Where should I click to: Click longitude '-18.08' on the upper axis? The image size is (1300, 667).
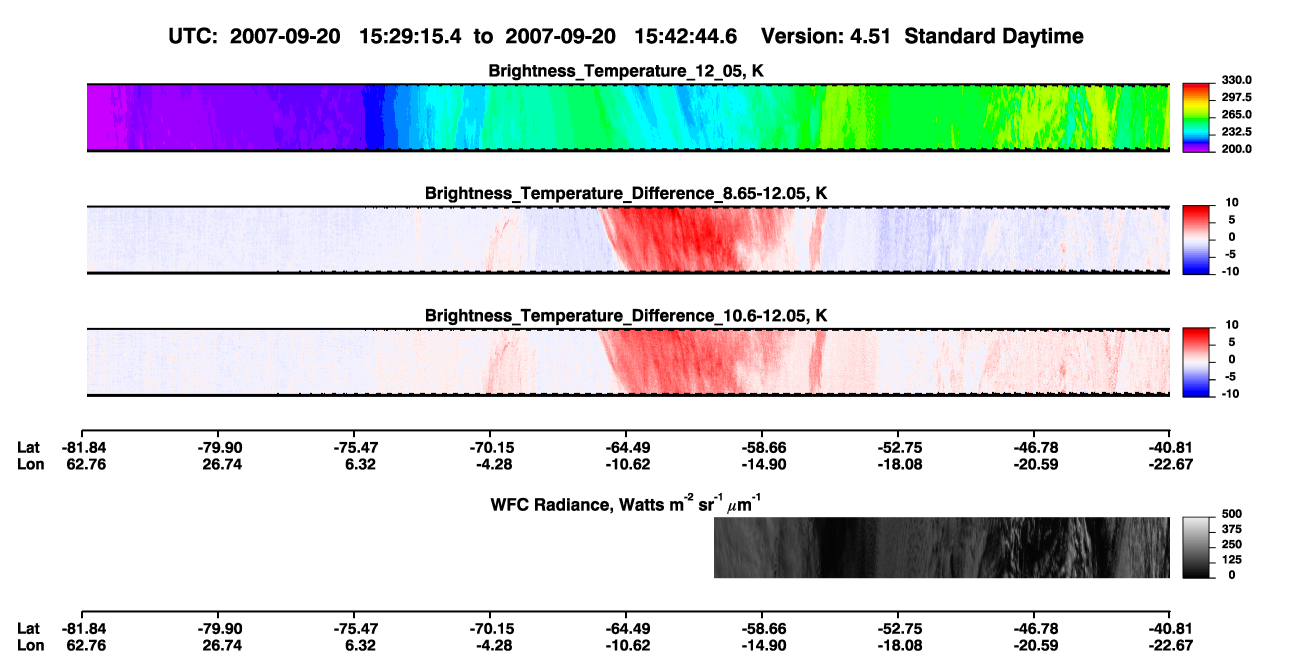[x=898, y=464]
